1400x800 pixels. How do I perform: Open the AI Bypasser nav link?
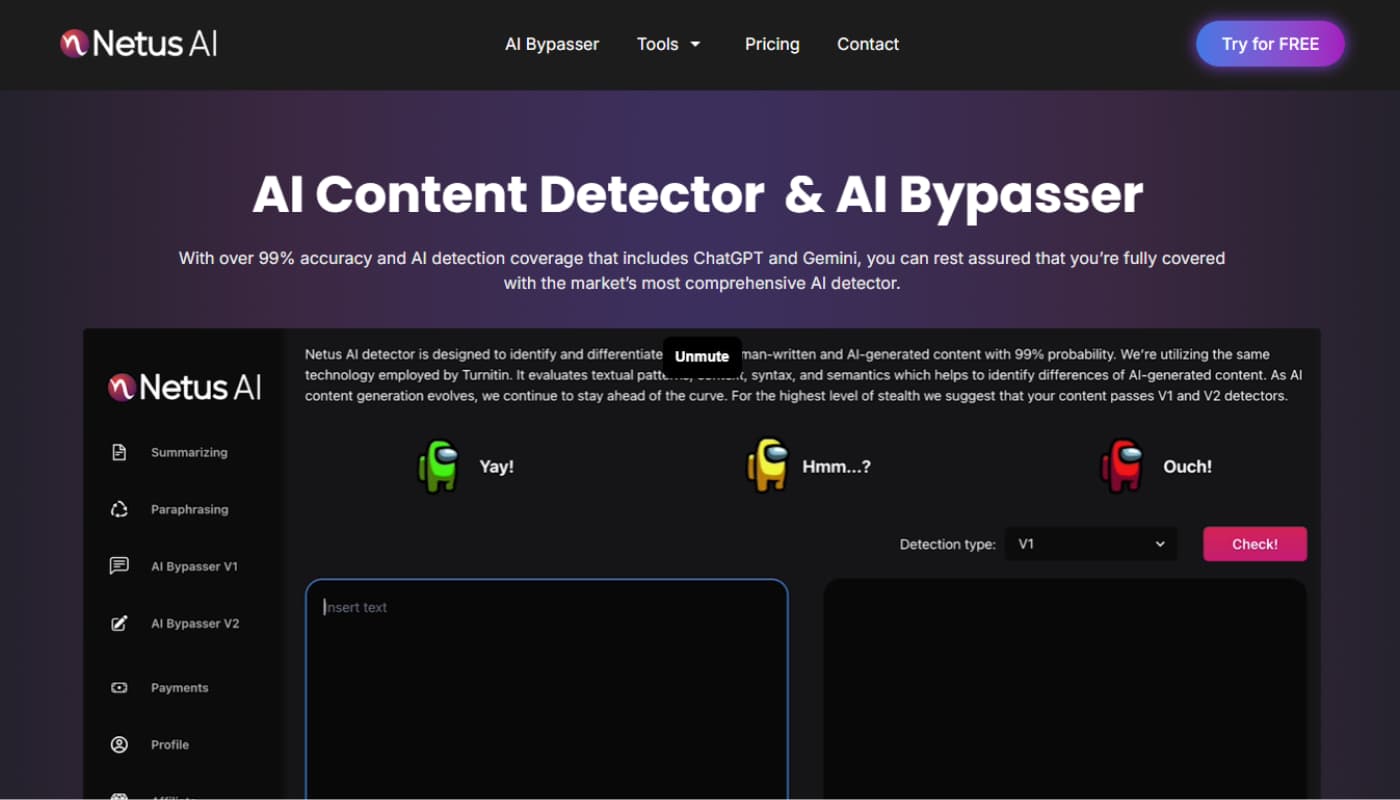coord(552,44)
